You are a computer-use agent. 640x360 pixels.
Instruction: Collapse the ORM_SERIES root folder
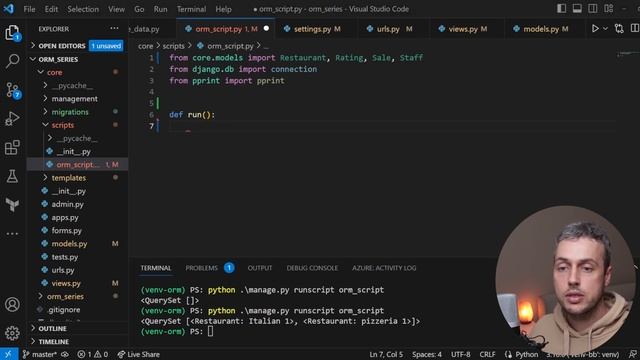click(57, 59)
